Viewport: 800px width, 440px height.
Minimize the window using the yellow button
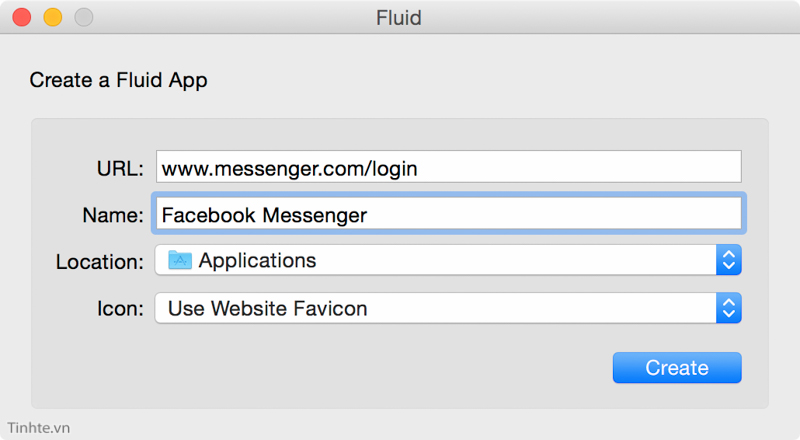pos(53,17)
